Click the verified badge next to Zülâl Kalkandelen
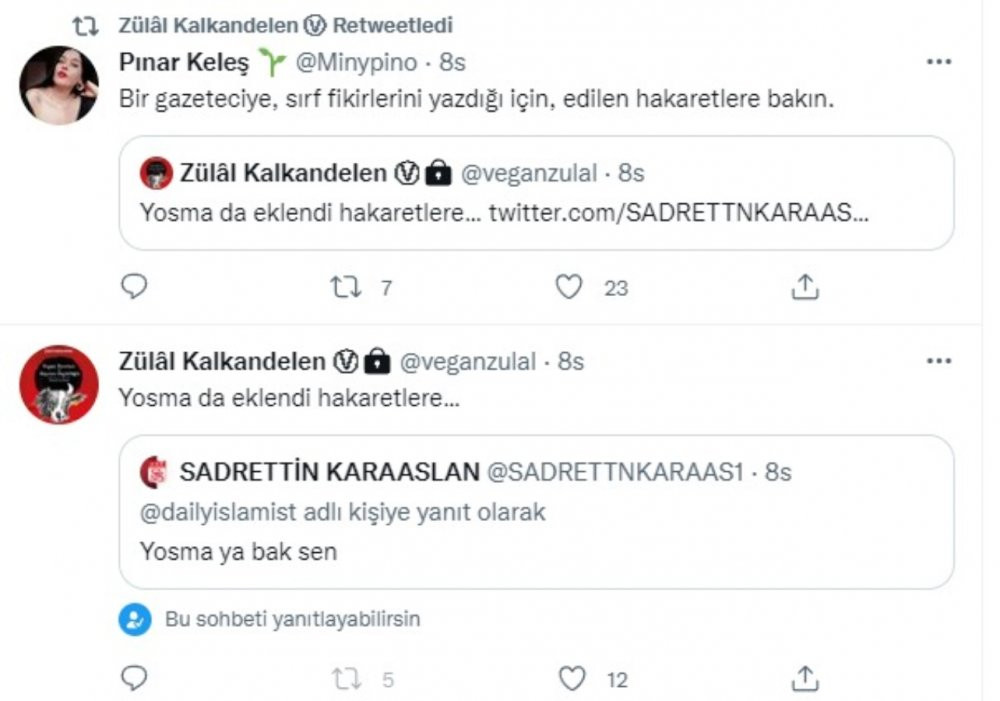The height and width of the screenshot is (701, 1000). [345, 363]
